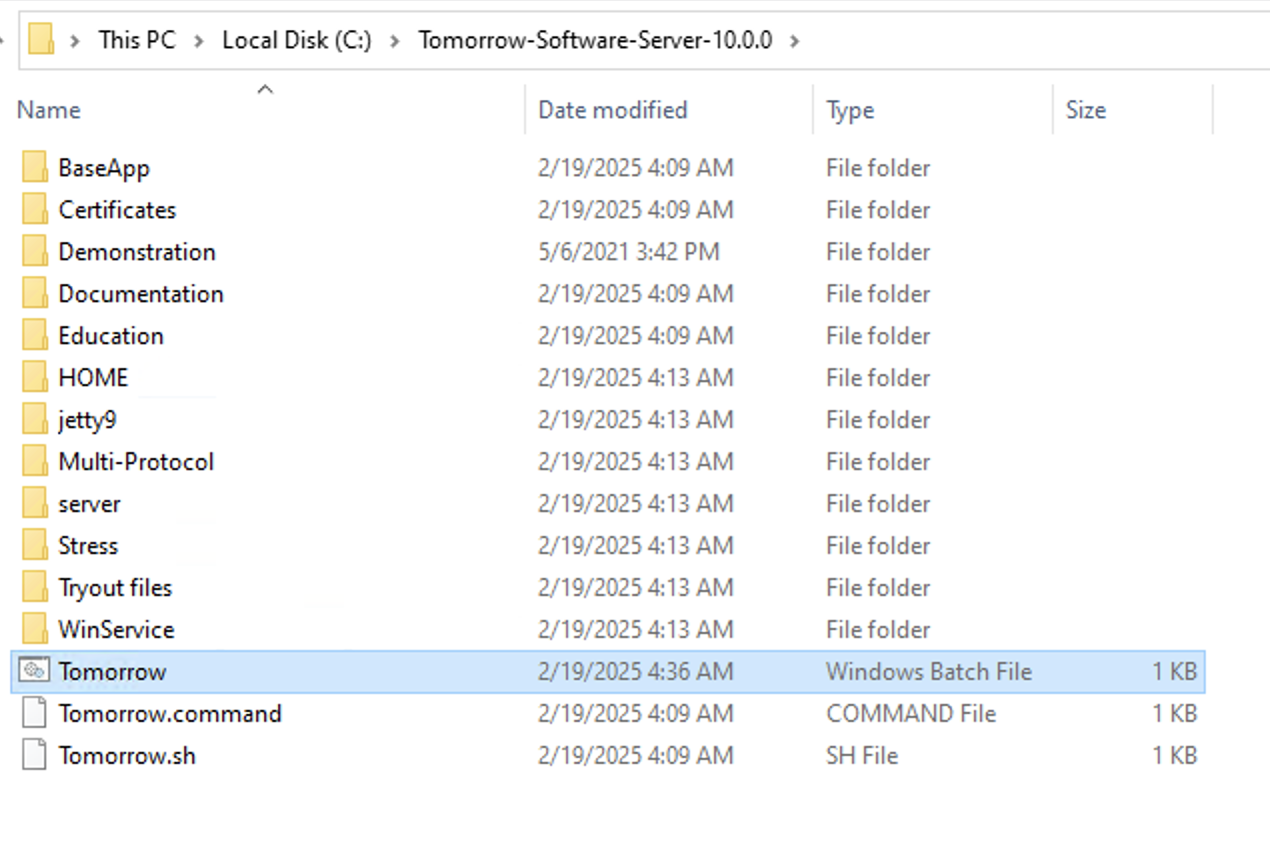Select the Tomorrow.sh file icon

(34, 756)
